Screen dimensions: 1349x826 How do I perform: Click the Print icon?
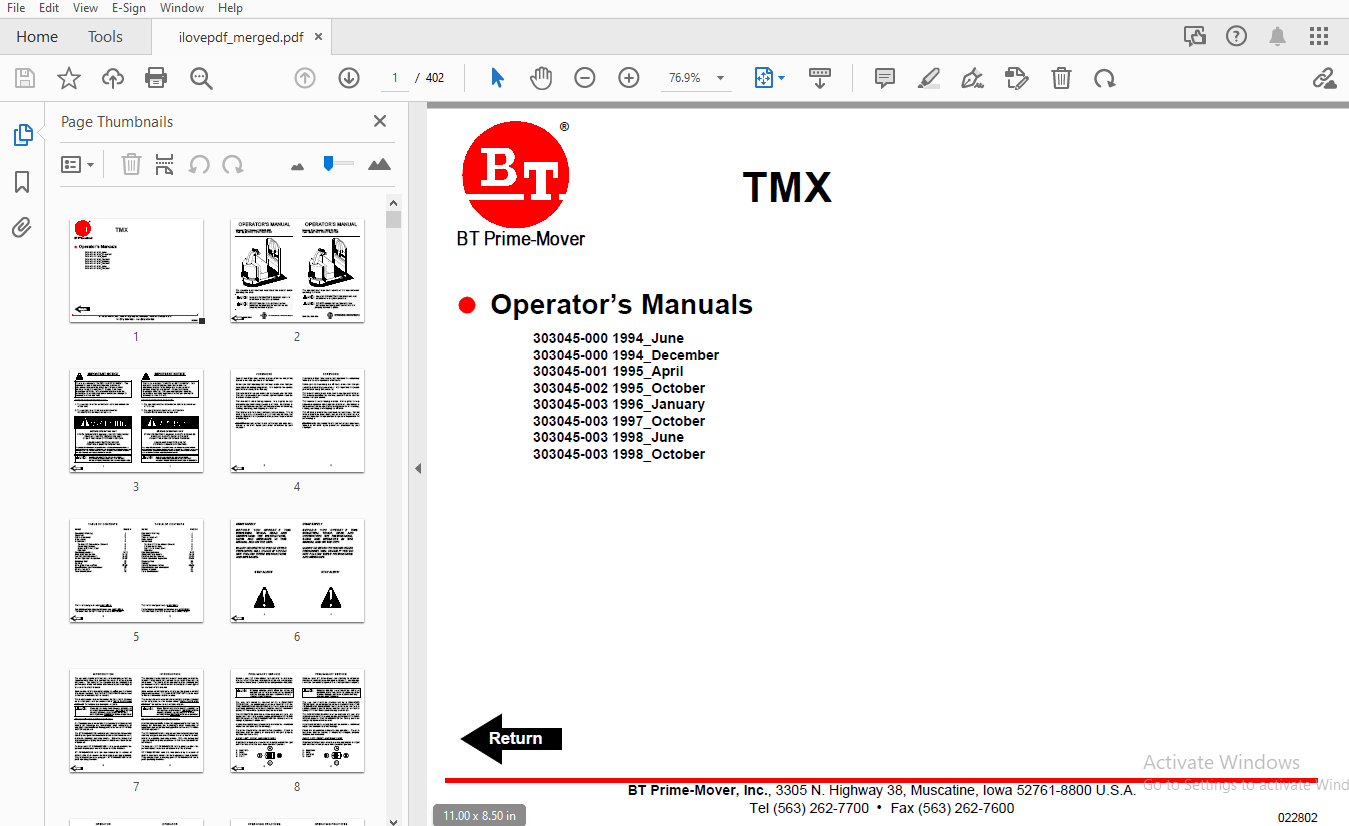(x=156, y=78)
